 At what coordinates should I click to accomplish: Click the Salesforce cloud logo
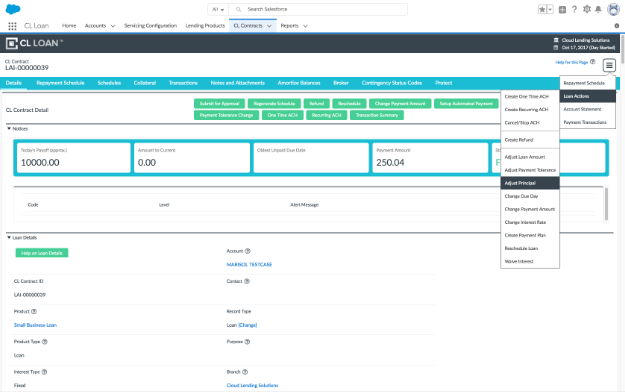[x=13, y=9]
